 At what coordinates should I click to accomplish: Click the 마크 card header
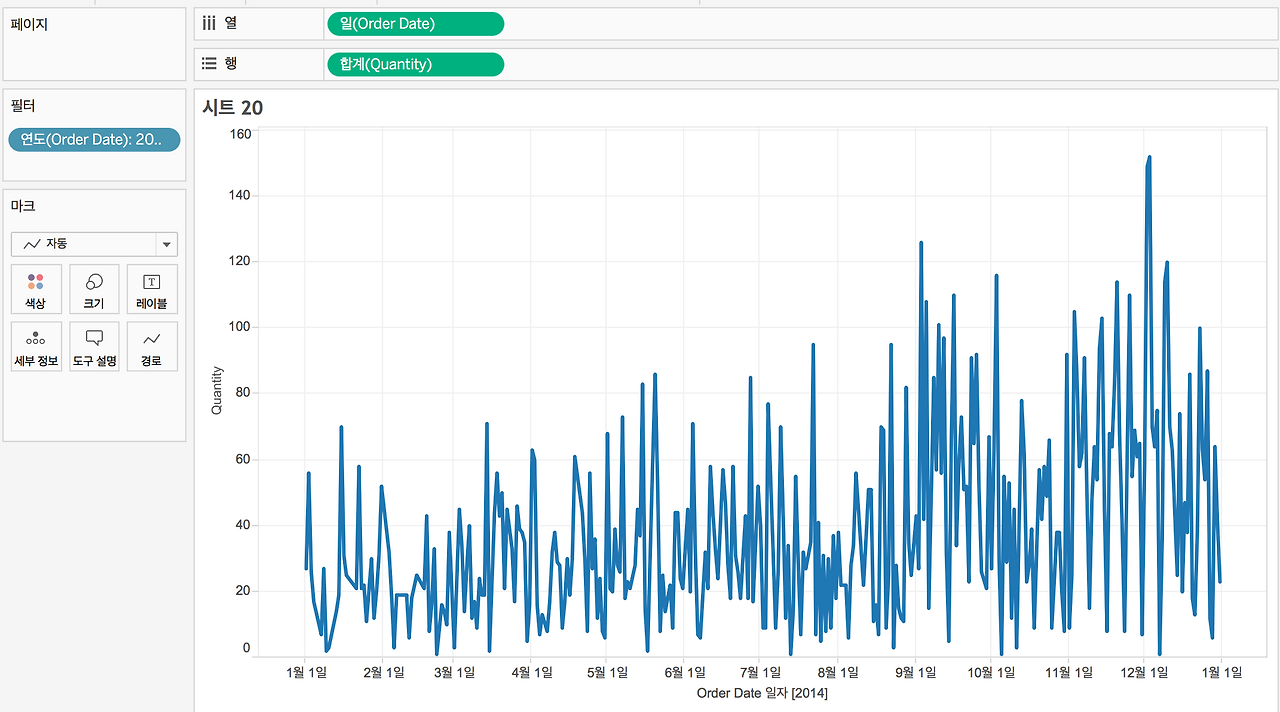(x=23, y=206)
